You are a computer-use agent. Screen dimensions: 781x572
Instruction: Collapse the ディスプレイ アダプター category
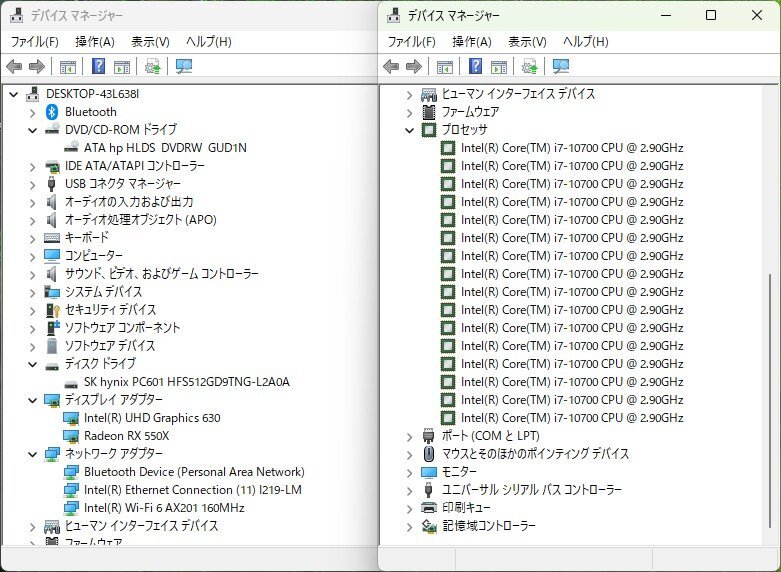(x=32, y=400)
